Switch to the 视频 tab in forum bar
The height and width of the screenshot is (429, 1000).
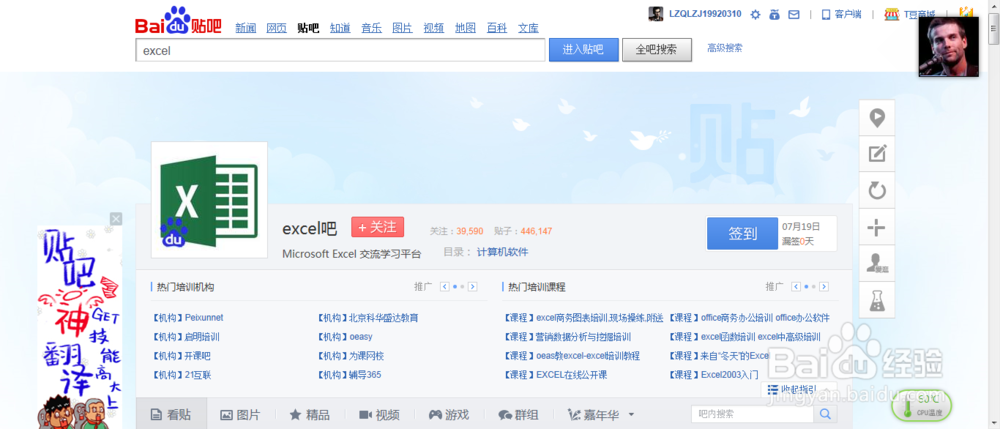coord(379,415)
